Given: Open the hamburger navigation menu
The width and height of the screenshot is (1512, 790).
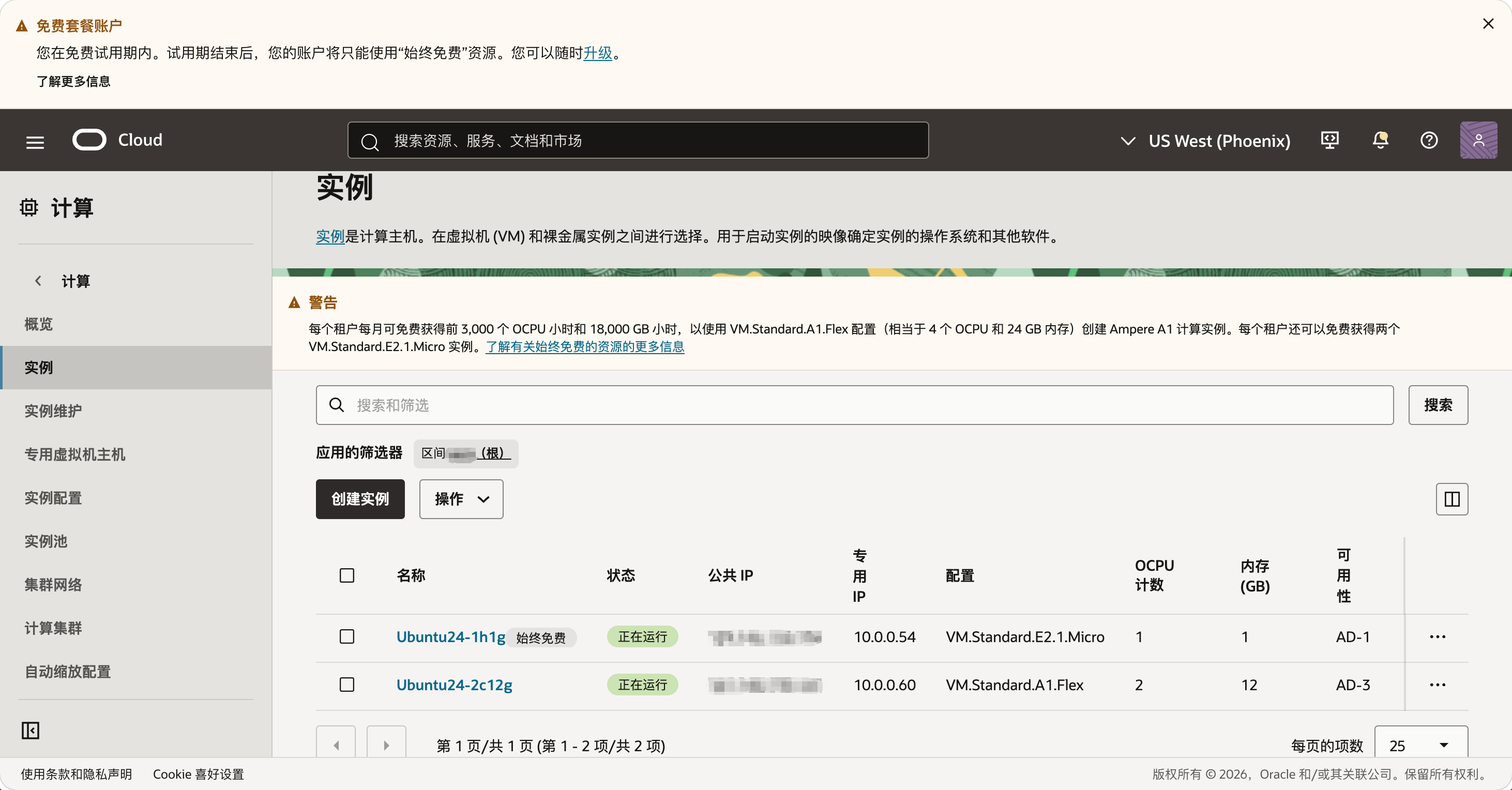Looking at the screenshot, I should (35, 142).
